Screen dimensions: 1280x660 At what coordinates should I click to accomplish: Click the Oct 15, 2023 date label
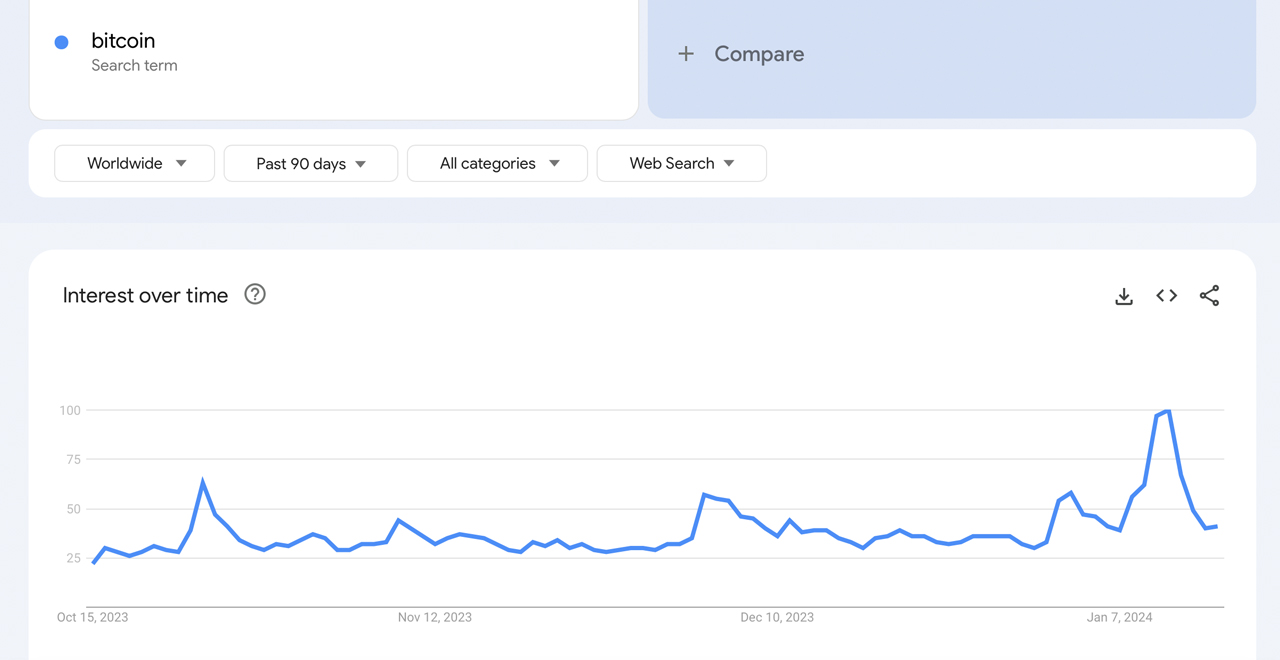pos(92,617)
